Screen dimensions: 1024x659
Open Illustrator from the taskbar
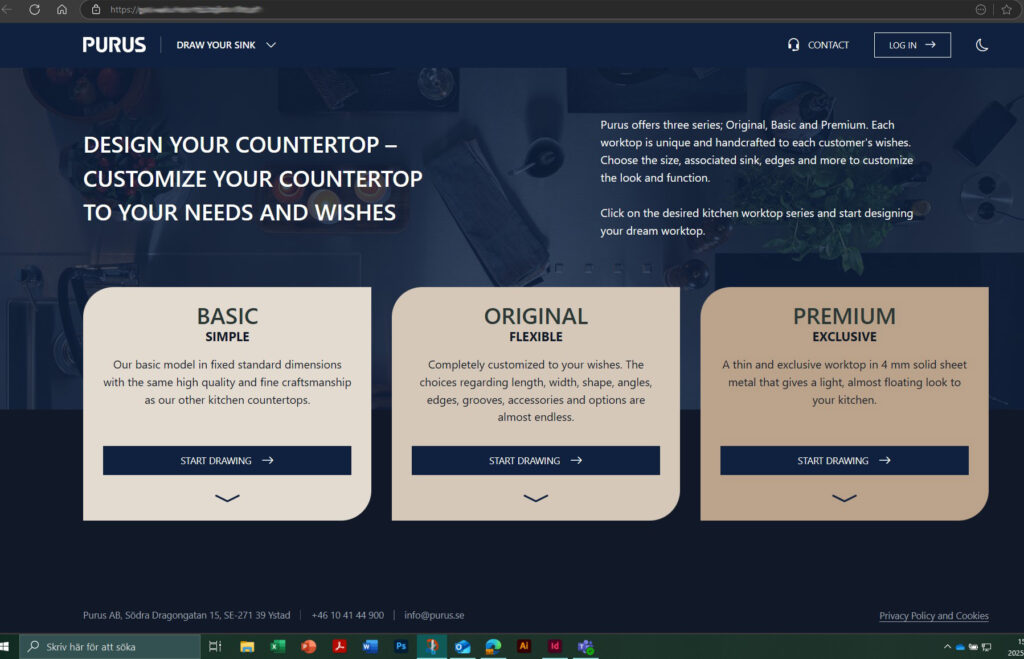(523, 647)
